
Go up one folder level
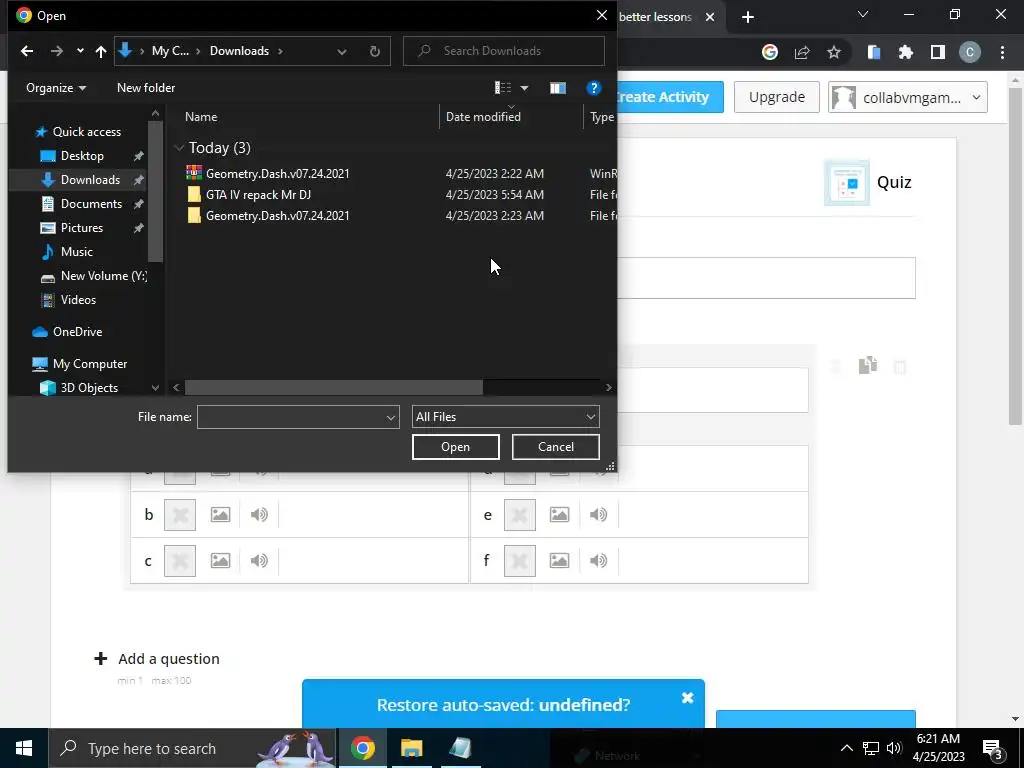coord(101,51)
